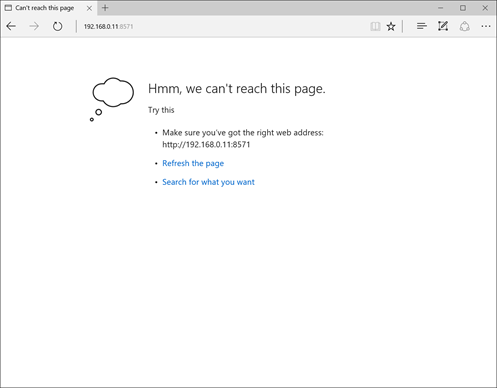Make a Web Note with pen icon
This screenshot has height=388, width=497.
tap(443, 26)
